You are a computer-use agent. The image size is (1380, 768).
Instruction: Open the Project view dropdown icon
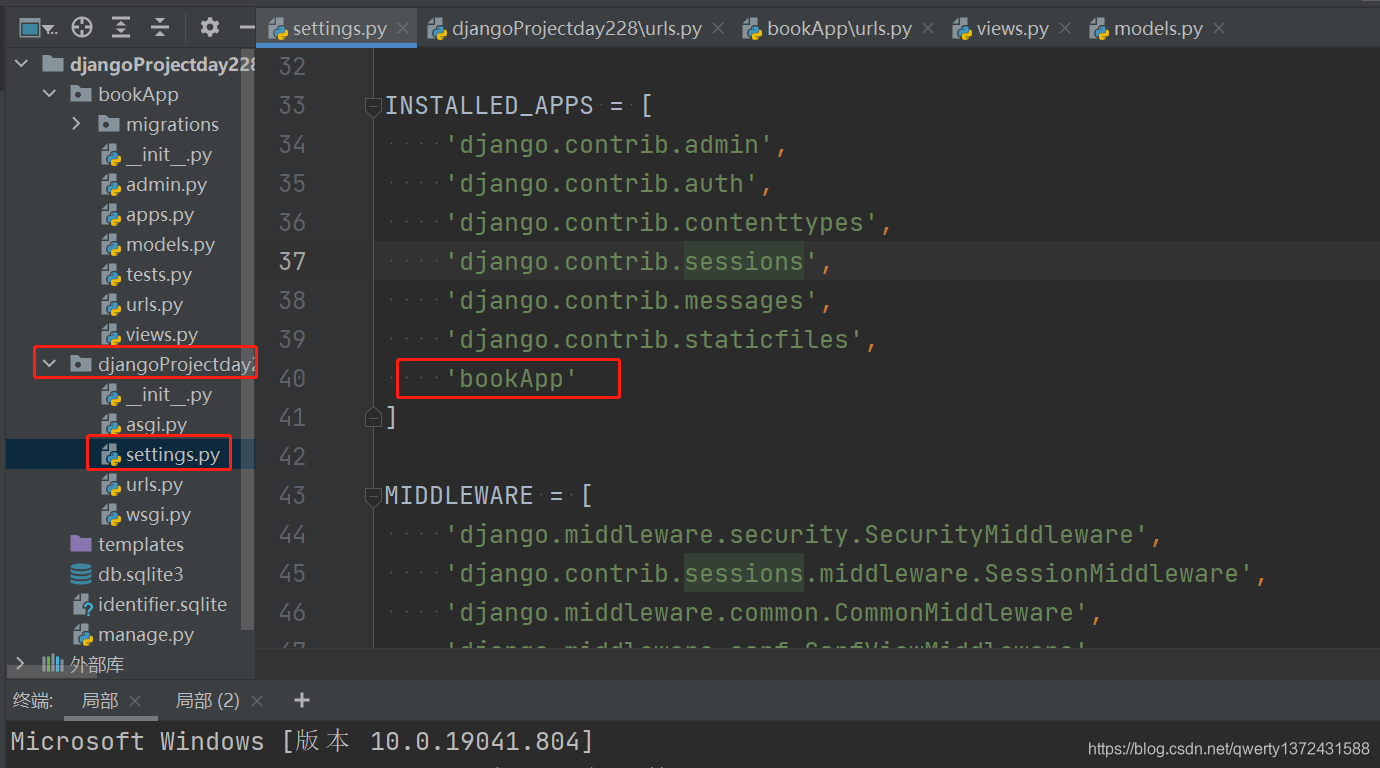point(37,28)
